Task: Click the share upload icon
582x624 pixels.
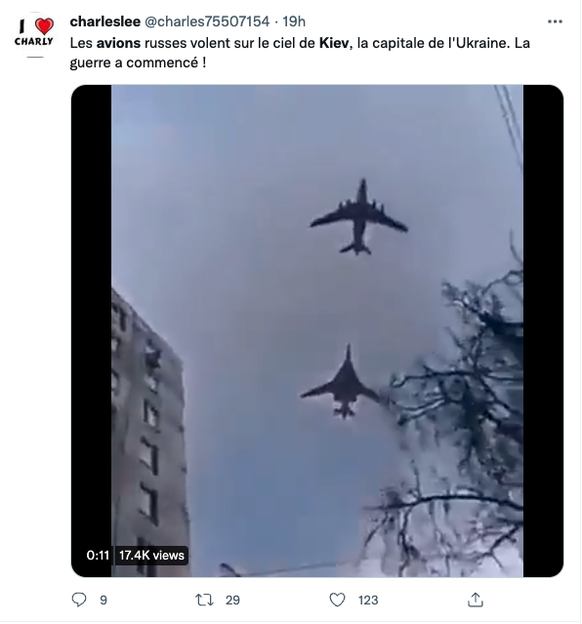Action: pyautogui.click(x=475, y=600)
